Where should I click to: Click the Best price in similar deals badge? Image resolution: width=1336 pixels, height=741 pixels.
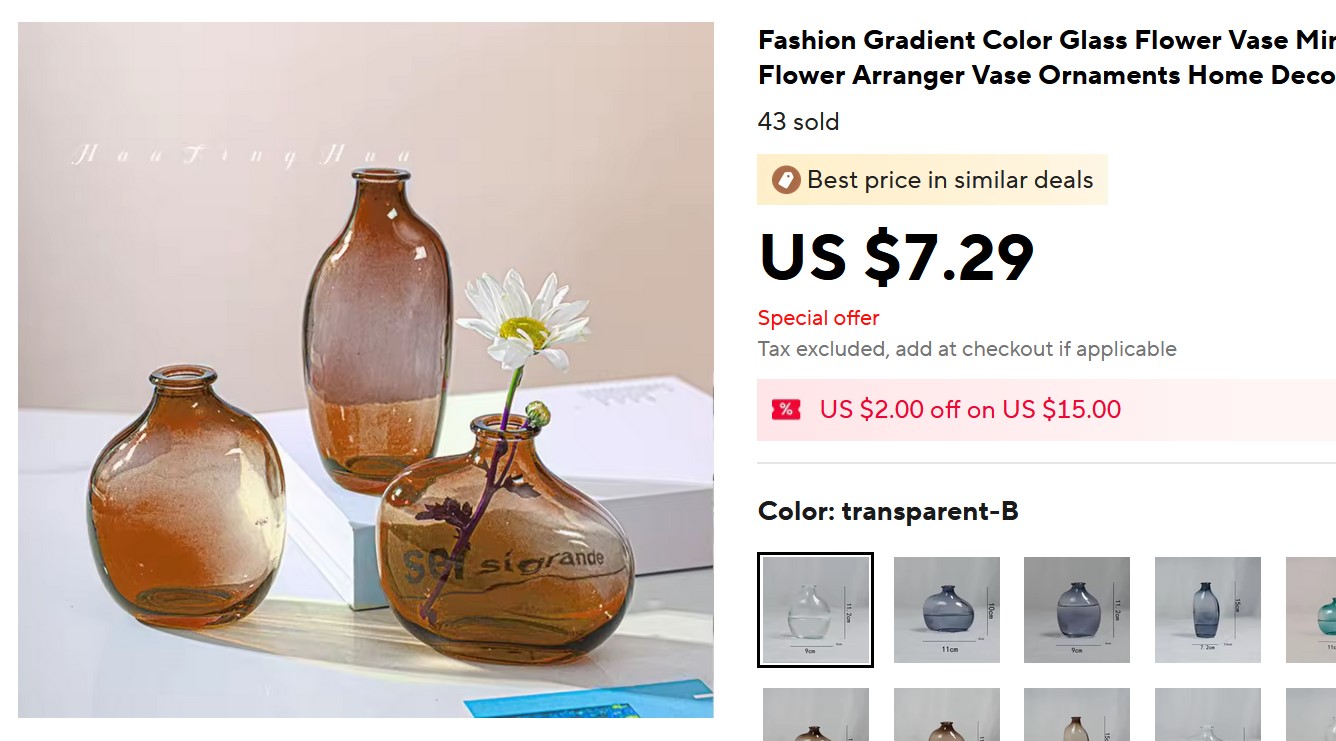pyautogui.click(x=949, y=180)
